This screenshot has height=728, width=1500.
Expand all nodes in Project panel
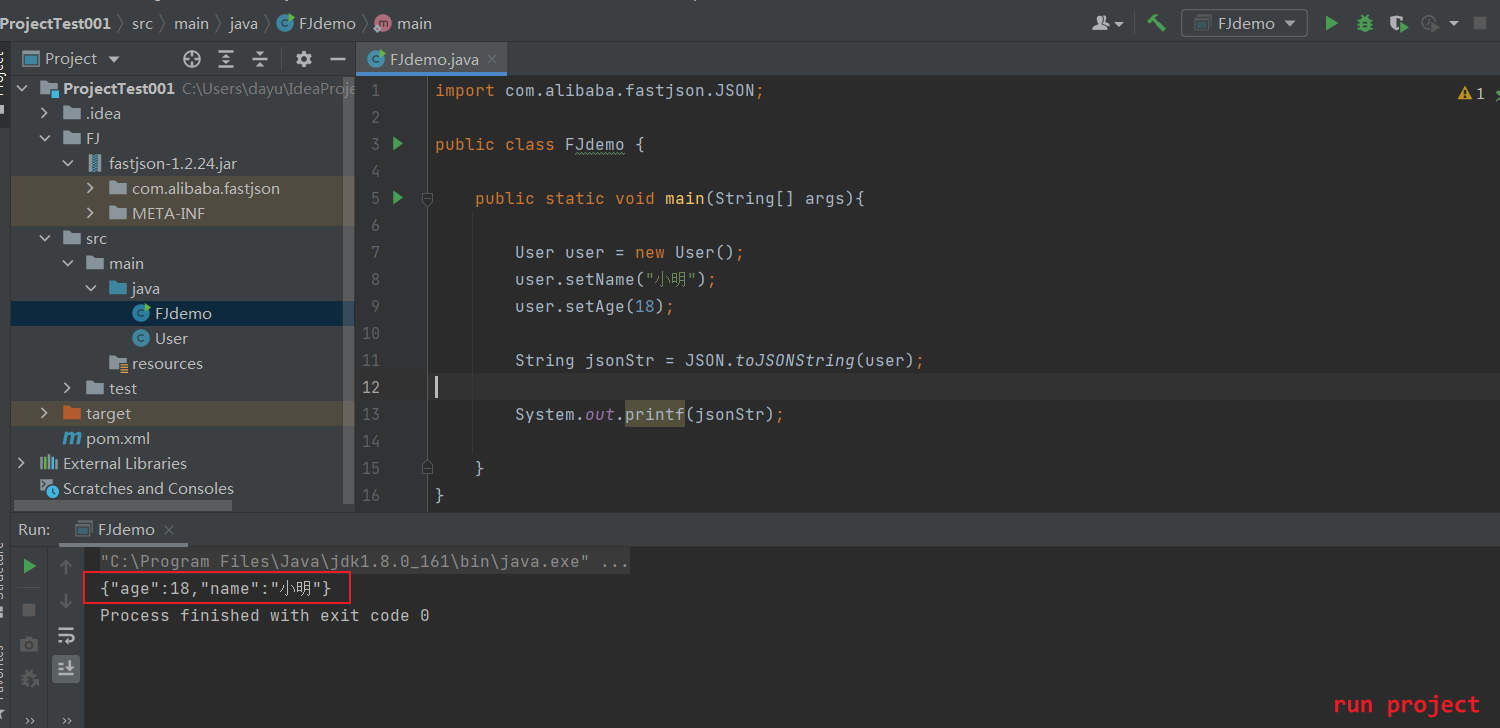click(x=226, y=59)
